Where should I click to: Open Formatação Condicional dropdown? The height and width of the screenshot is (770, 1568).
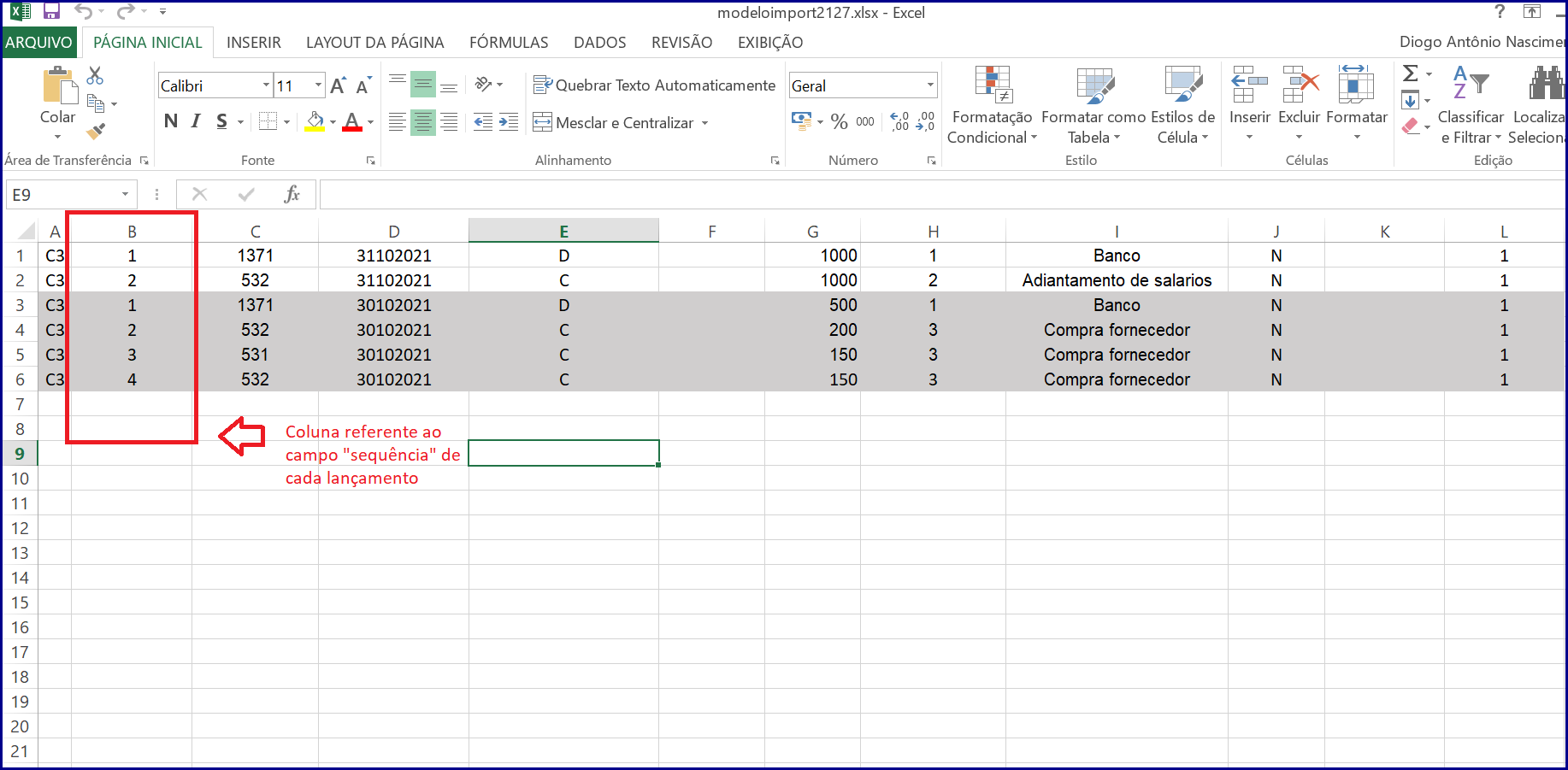point(992,106)
